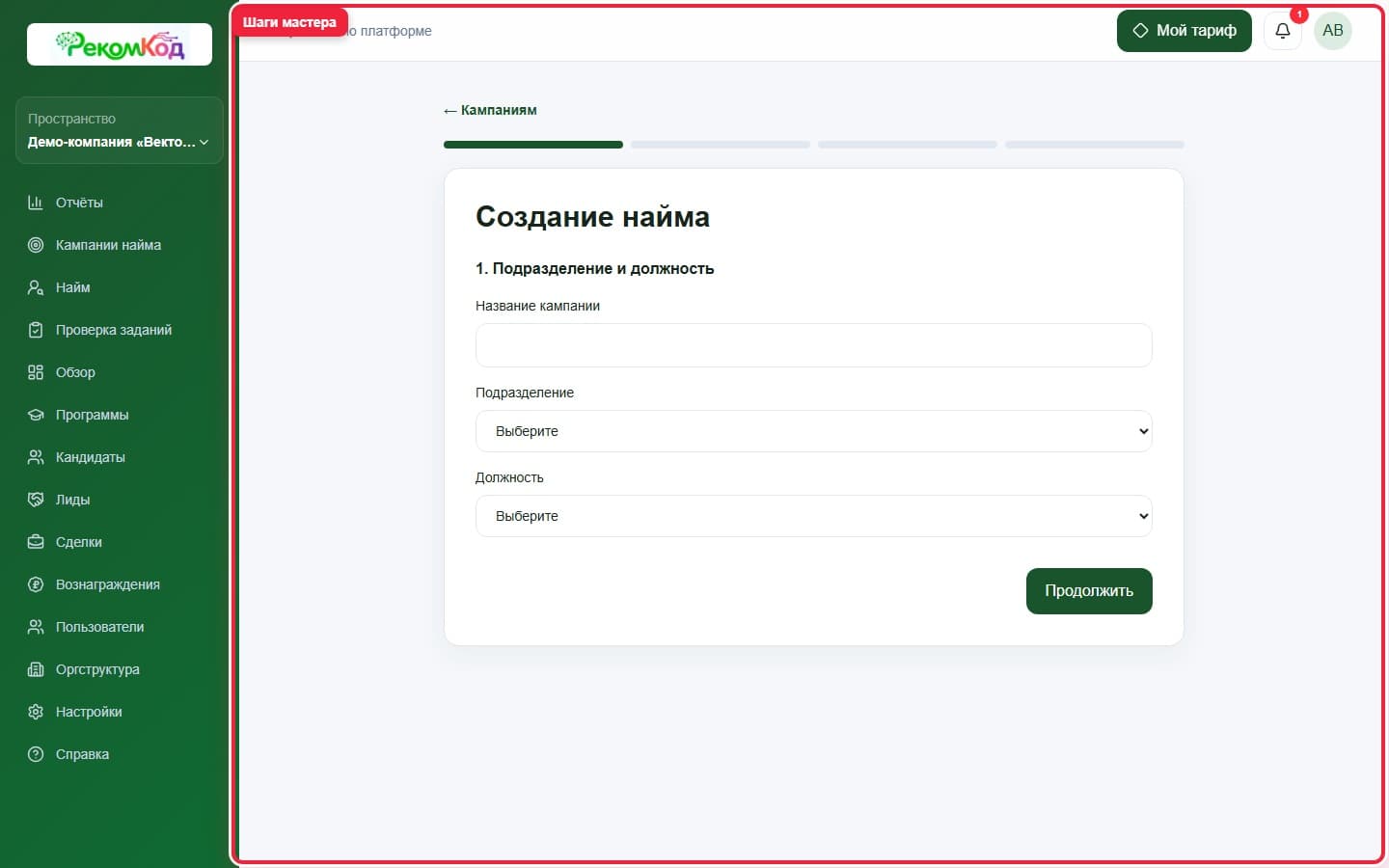This screenshot has width=1389, height=868.
Task: Click the Кампании найма target icon
Action: pos(36,245)
